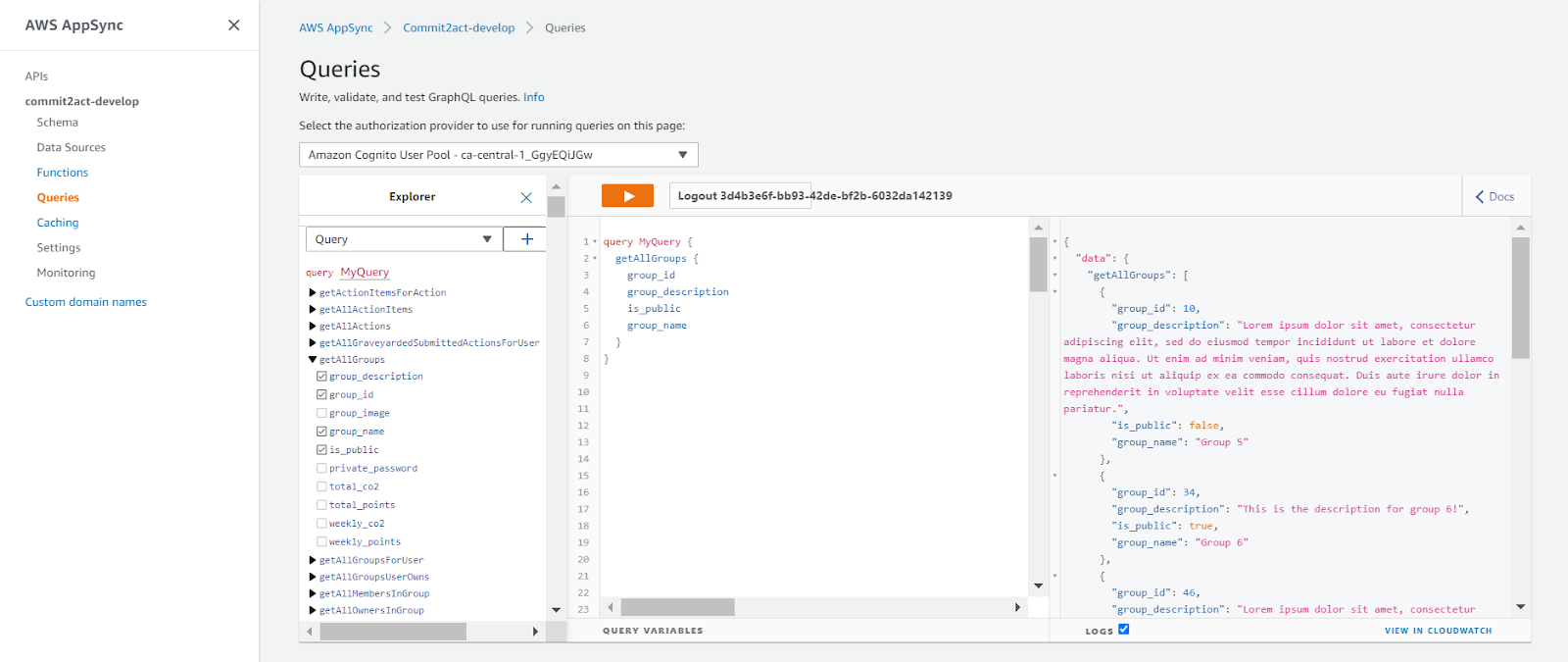Fold the query MyQuery line arrow
Screen dimensions: 1568x662
(595, 242)
